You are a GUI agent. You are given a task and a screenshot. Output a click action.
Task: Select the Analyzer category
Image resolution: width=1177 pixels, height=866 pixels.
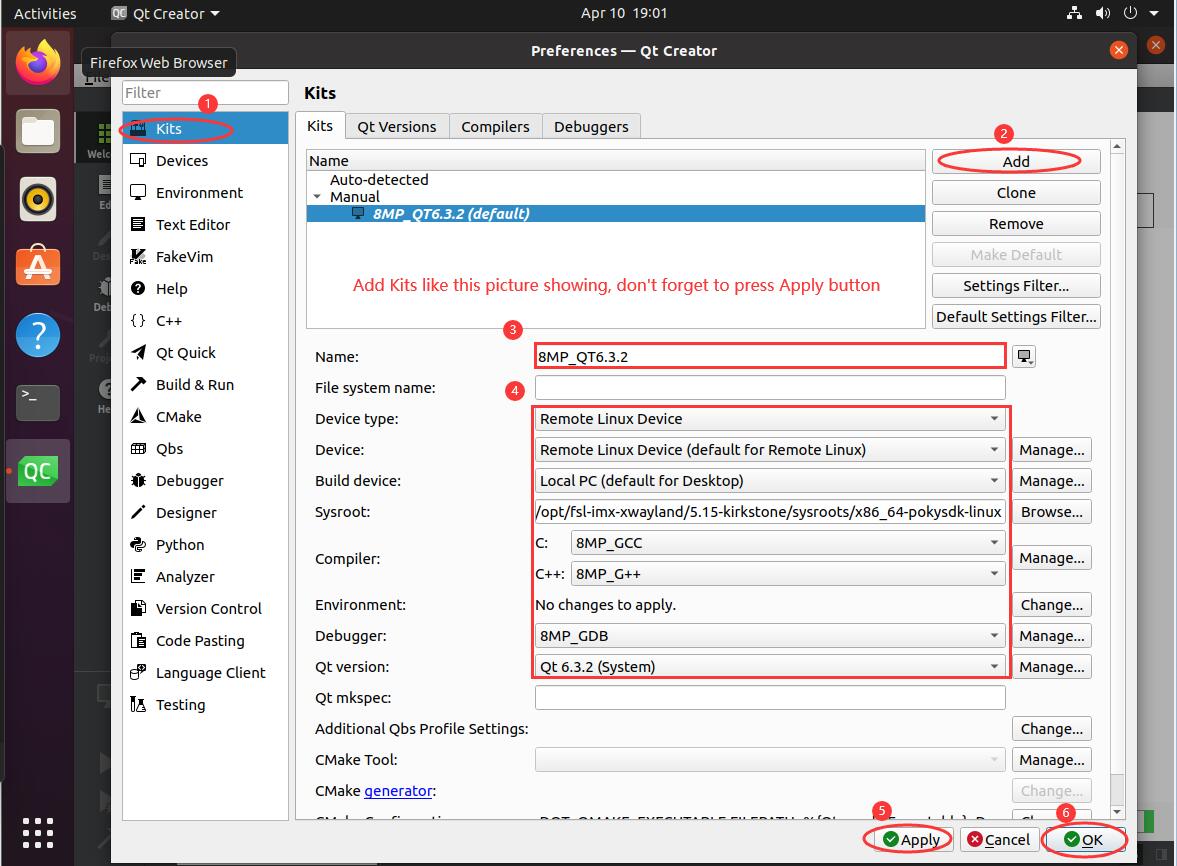coord(205,577)
